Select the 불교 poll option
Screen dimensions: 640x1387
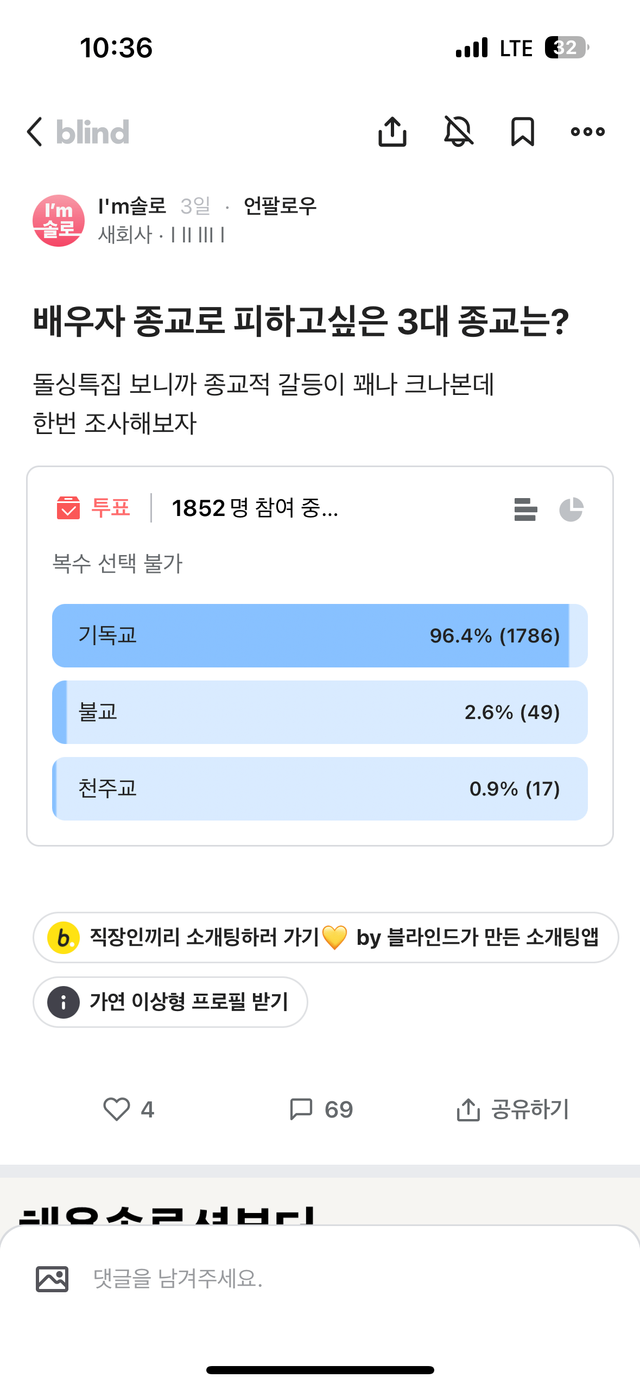(319, 712)
